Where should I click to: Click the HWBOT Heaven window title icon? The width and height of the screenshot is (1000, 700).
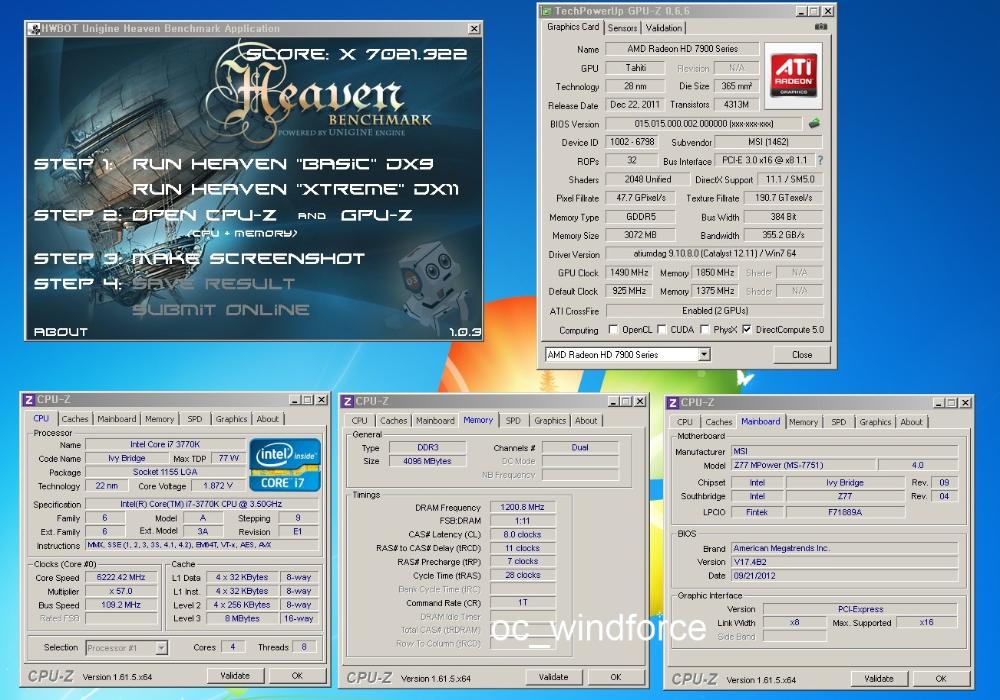(33, 28)
